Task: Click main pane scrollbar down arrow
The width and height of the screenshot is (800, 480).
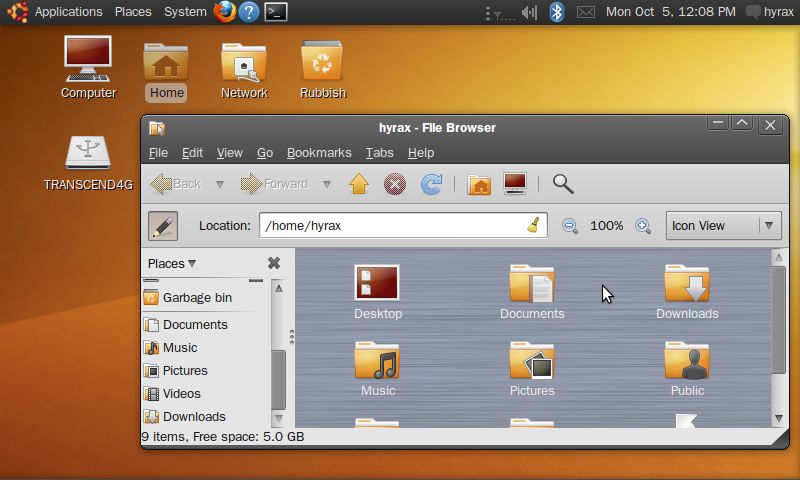Action: tap(779, 419)
